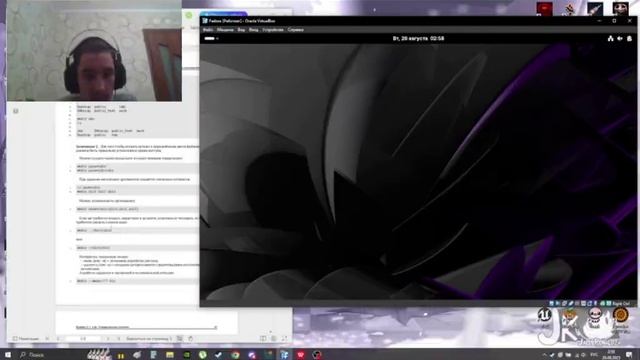The image size is (640, 360).
Task: Open the red desktop shortcut at top
Action: click(544, 9)
